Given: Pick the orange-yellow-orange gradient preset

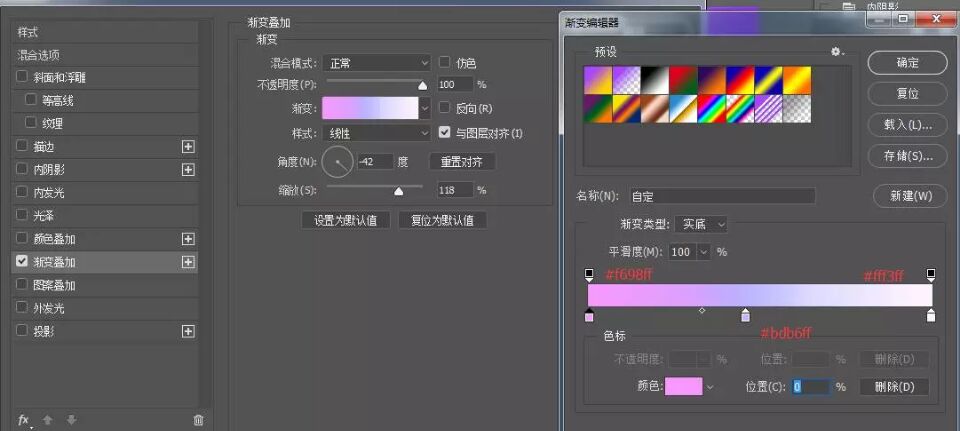Looking at the screenshot, I should click(x=797, y=80).
